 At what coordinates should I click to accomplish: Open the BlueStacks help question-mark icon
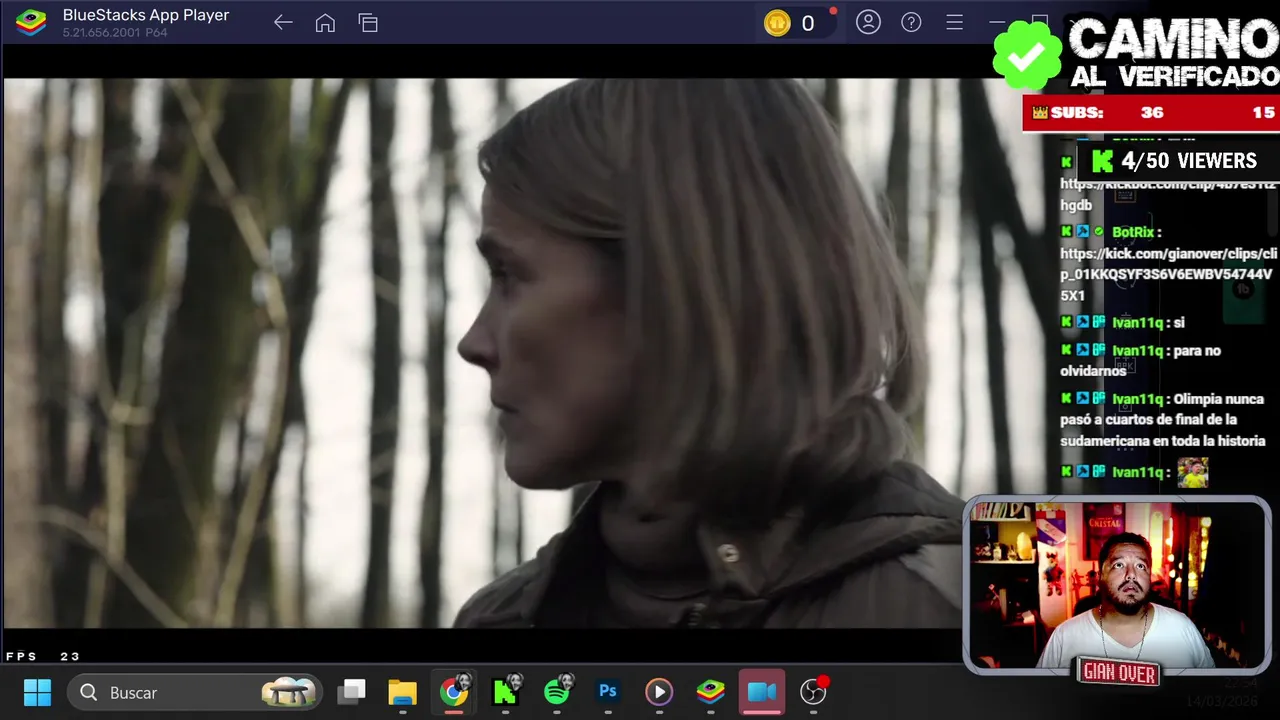[x=911, y=22]
